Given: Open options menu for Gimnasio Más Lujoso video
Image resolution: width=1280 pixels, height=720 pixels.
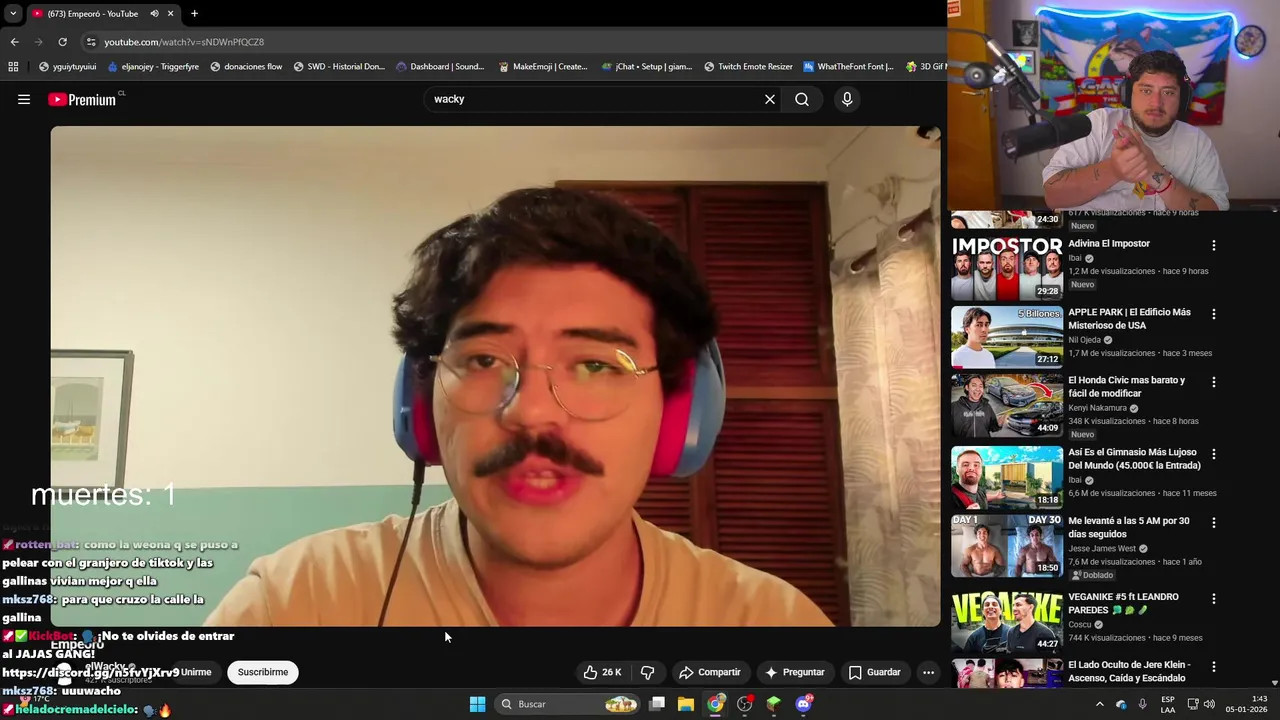Looking at the screenshot, I should 1214,454.
